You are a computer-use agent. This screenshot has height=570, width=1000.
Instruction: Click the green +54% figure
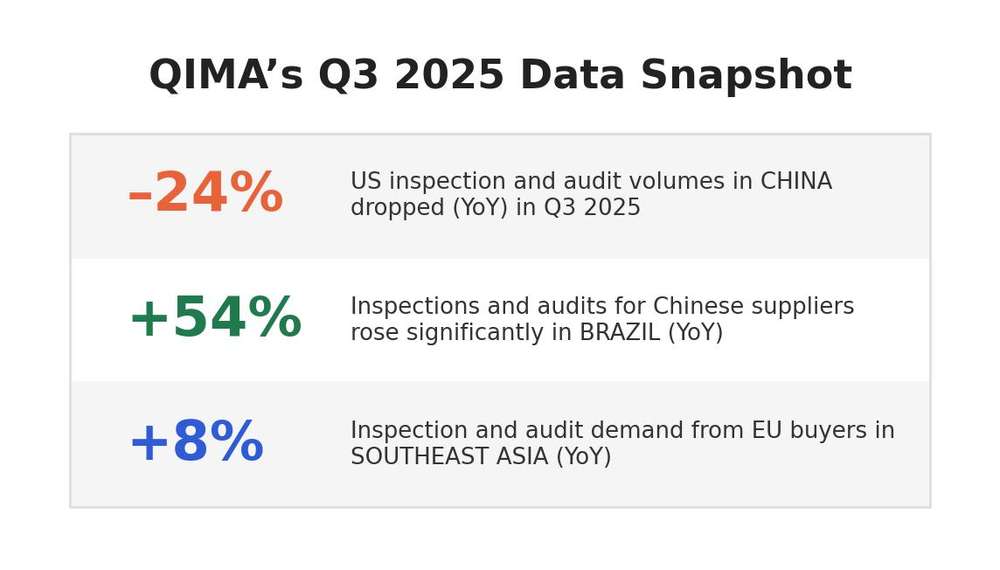pyautogui.click(x=215, y=317)
